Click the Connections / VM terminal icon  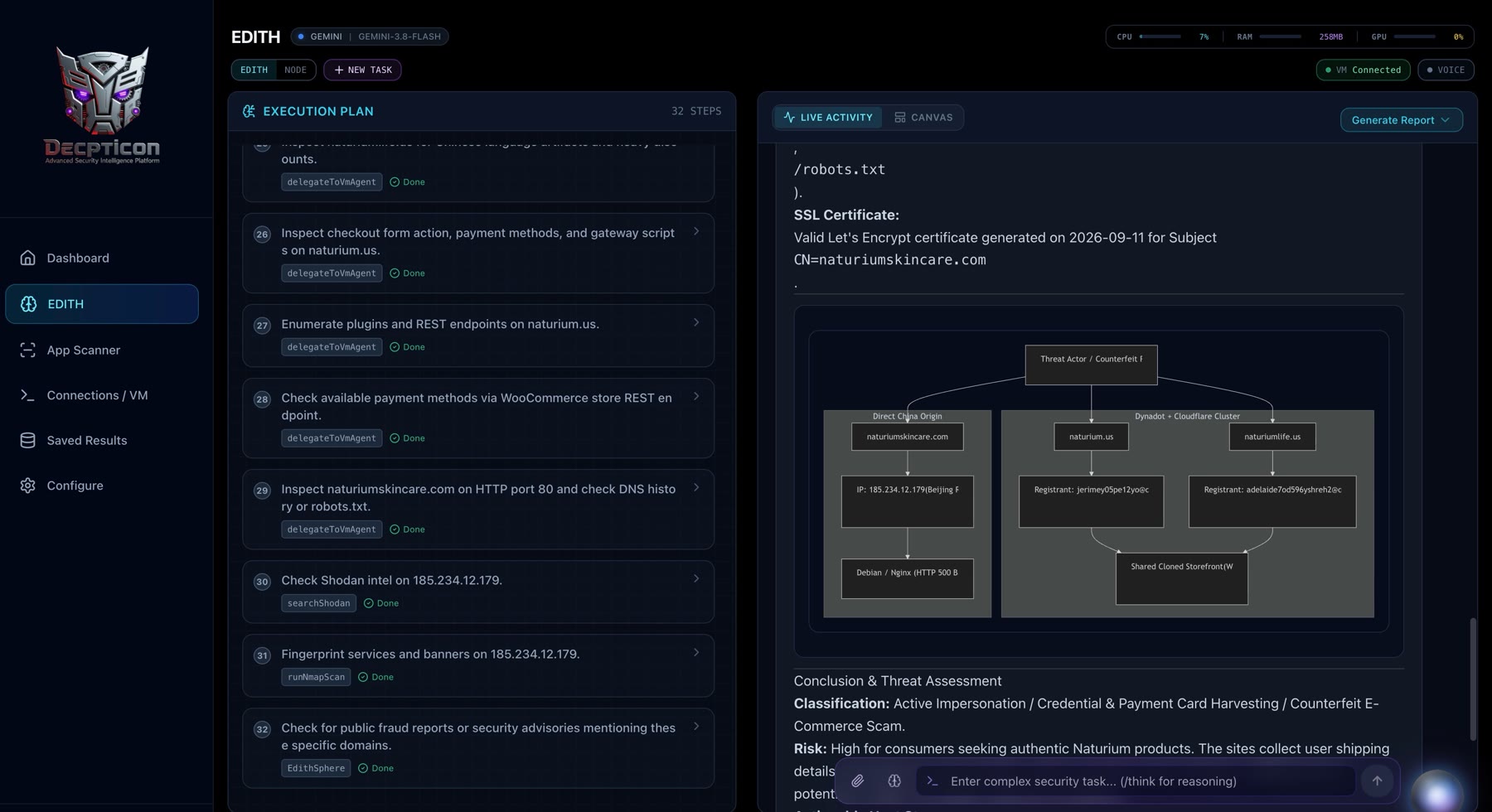pyautogui.click(x=27, y=395)
